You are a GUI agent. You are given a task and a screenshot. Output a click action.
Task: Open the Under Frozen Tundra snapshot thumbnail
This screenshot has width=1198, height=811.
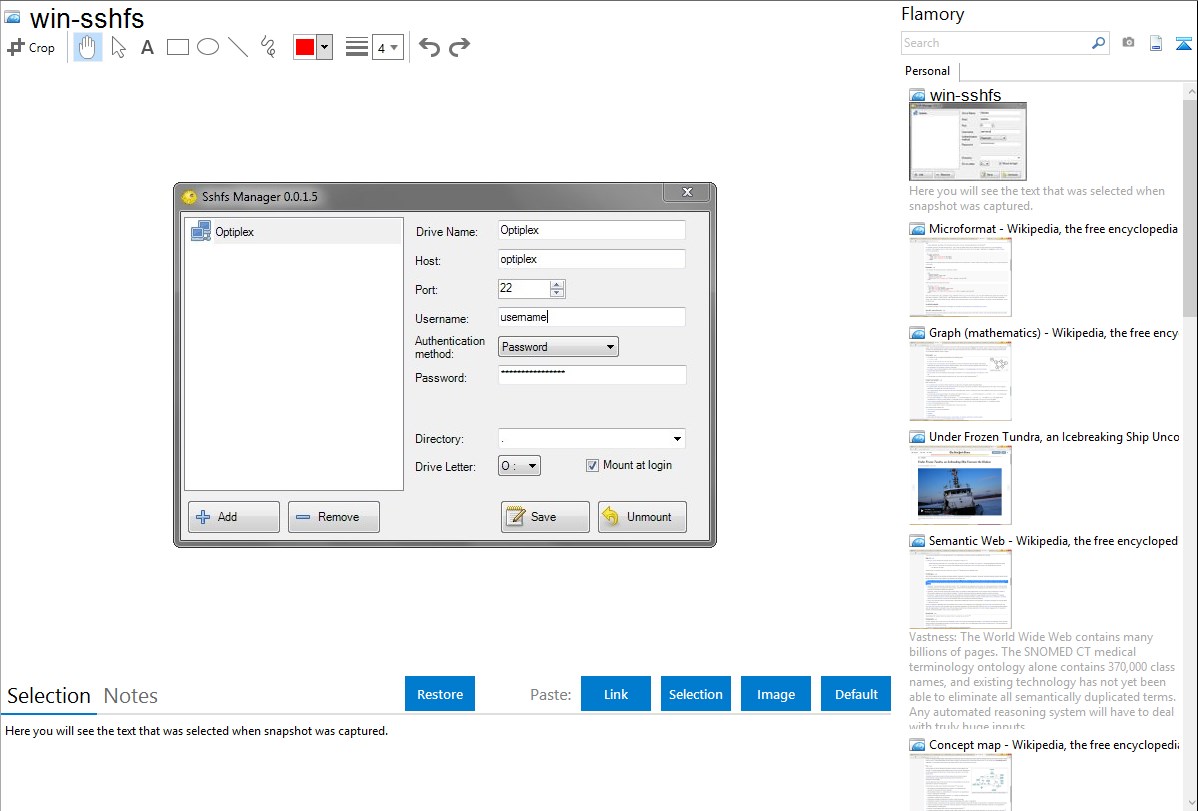[960, 485]
